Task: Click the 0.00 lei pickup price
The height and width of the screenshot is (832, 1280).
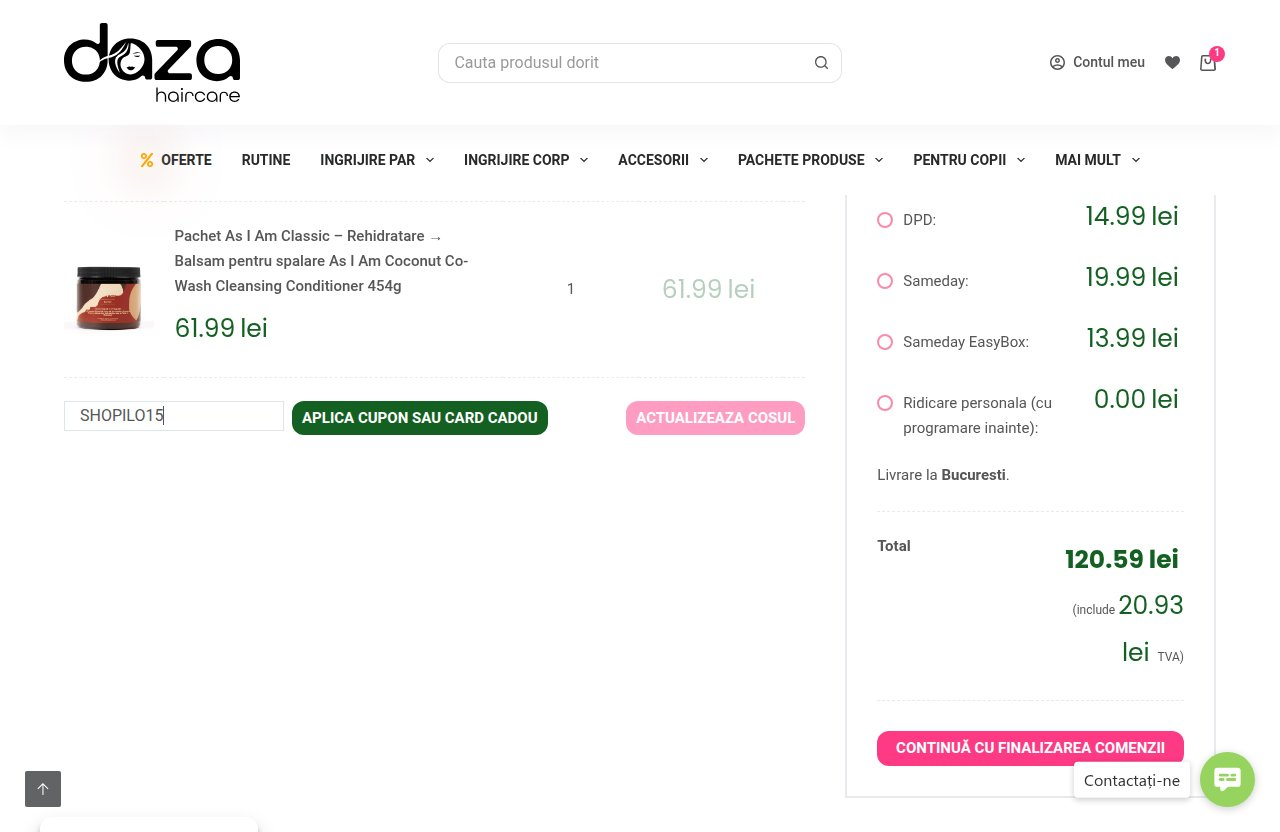Action: point(1136,399)
